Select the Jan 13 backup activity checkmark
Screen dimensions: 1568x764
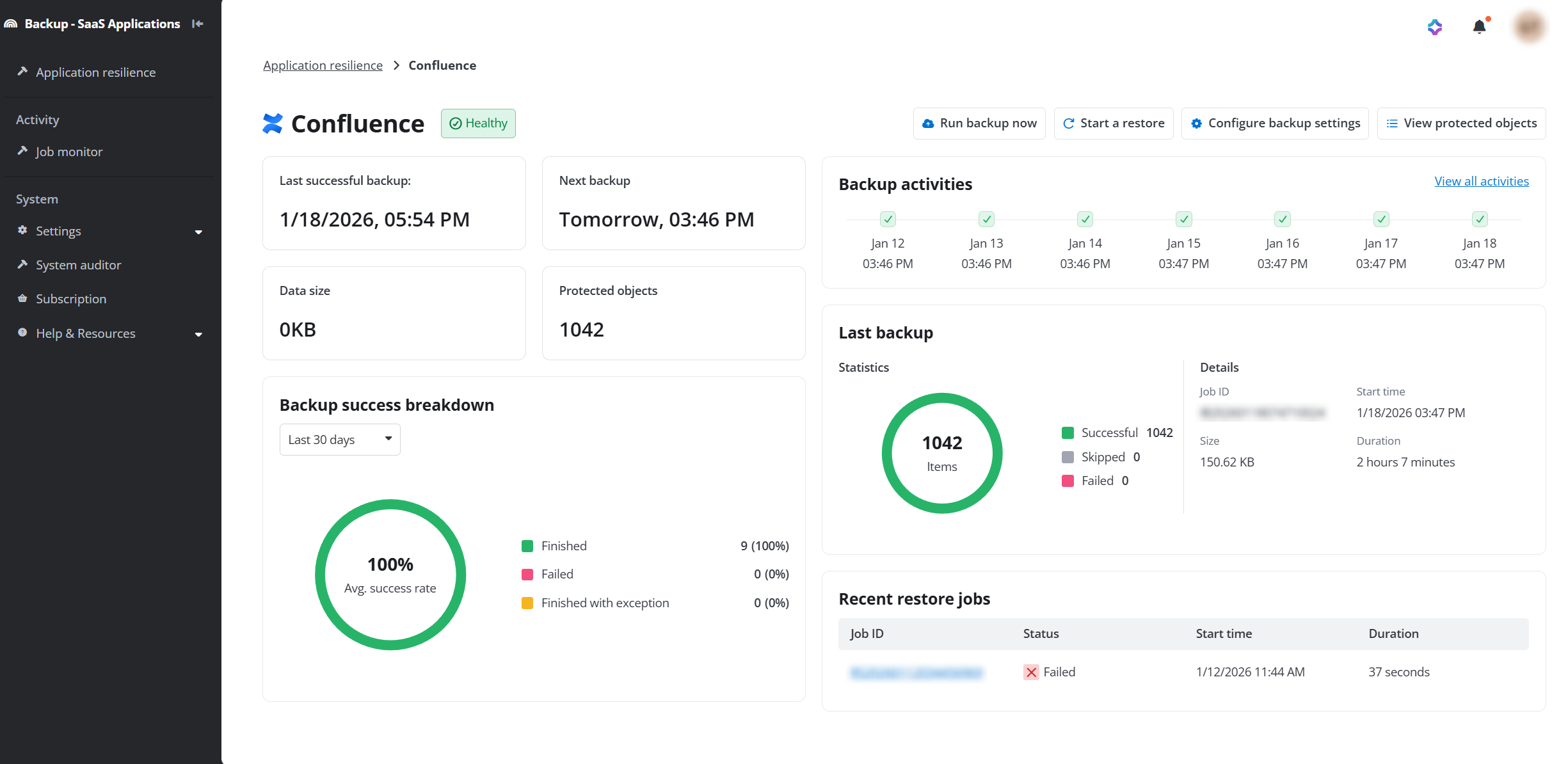[986, 219]
